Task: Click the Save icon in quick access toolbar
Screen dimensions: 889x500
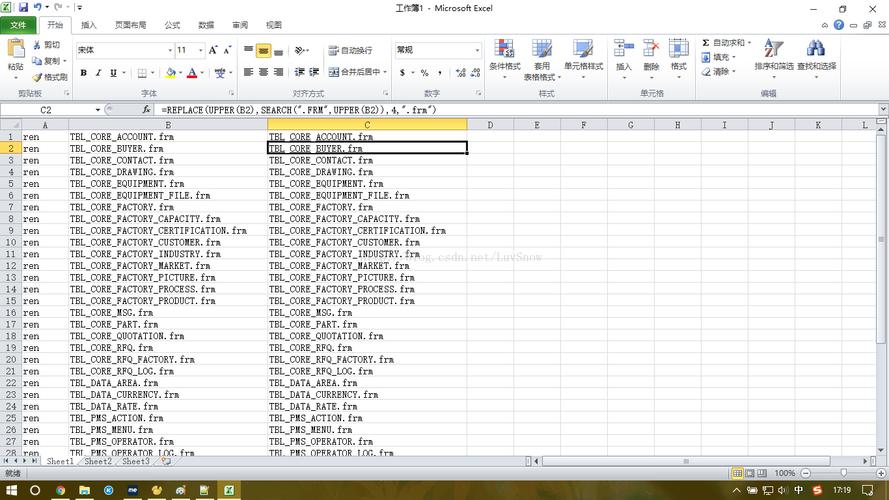Action: [23, 7]
